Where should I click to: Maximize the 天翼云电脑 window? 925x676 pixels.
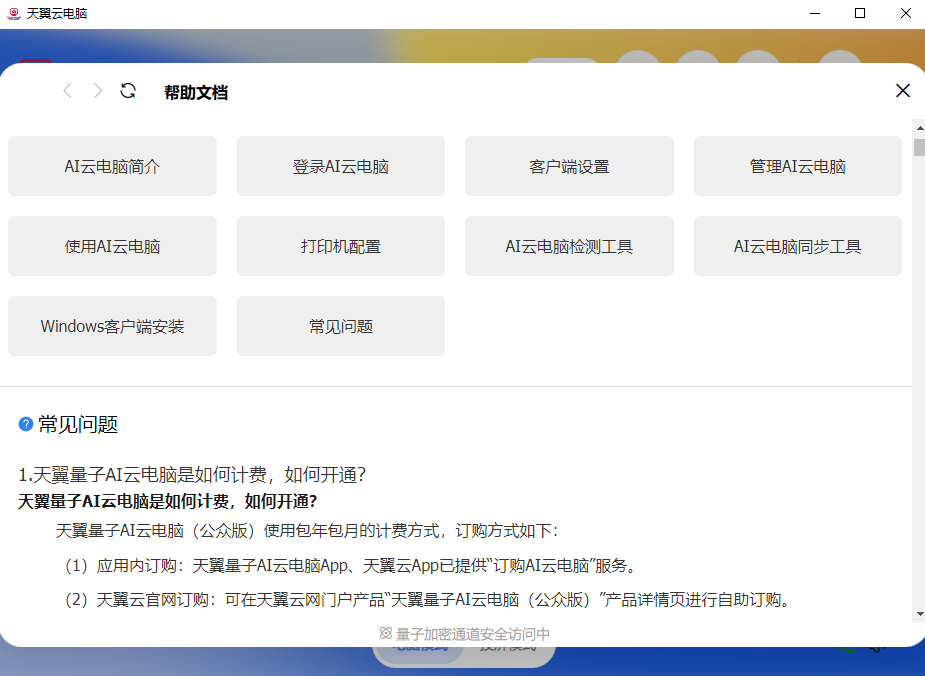(860, 14)
